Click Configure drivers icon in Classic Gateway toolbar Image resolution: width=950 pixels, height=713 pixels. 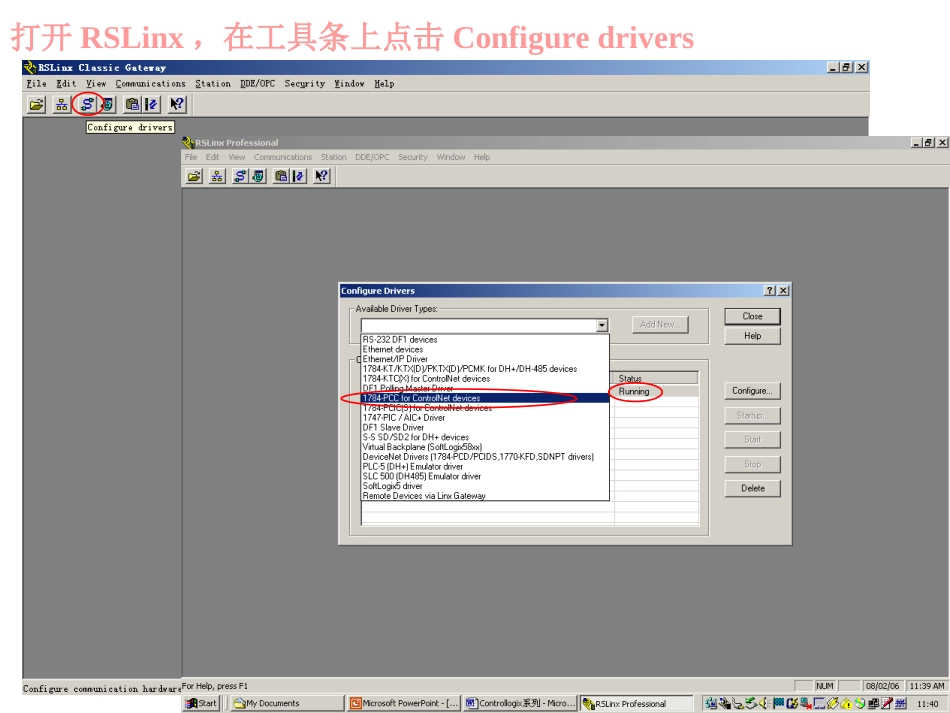[87, 104]
